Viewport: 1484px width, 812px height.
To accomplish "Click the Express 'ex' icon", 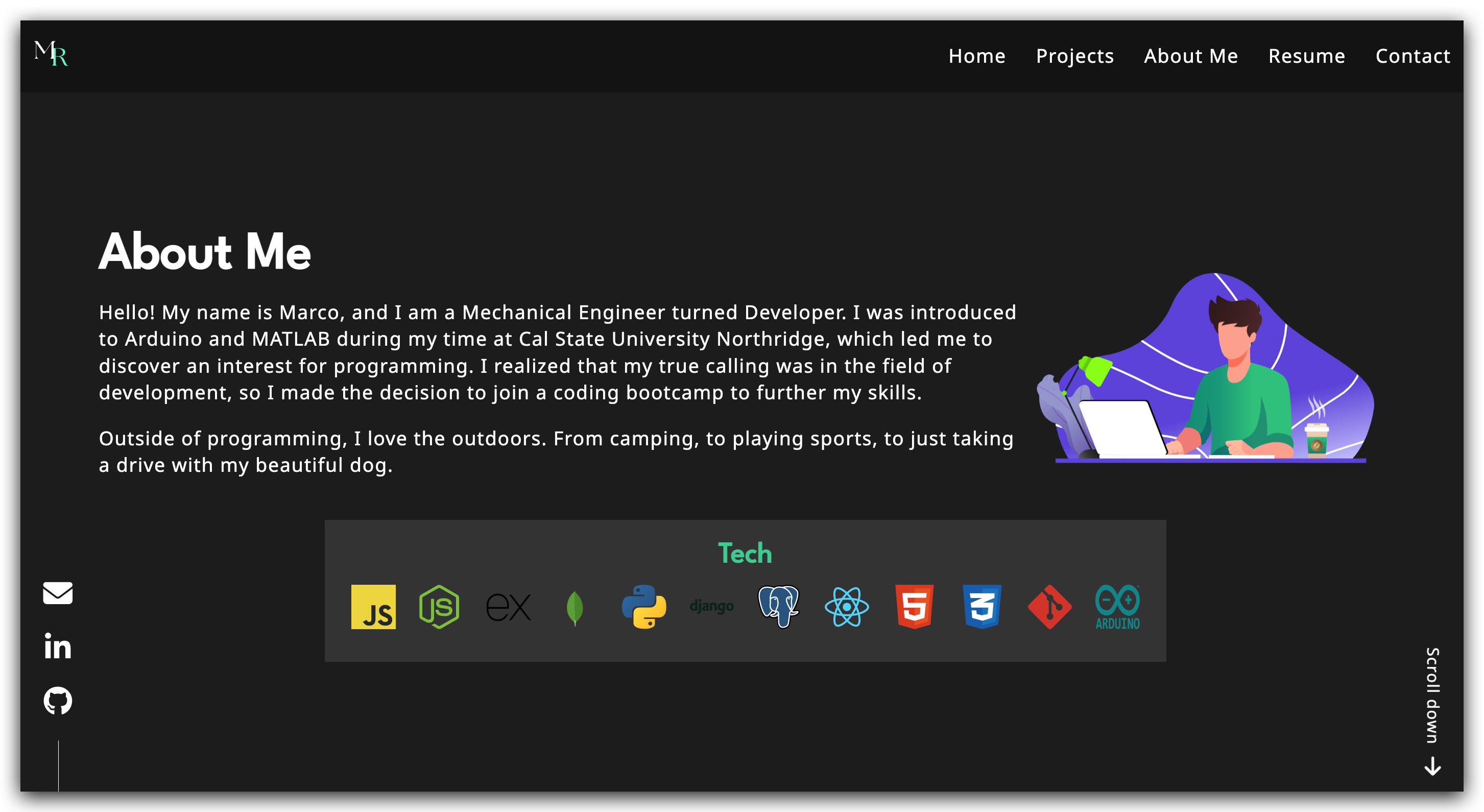I will pyautogui.click(x=508, y=607).
